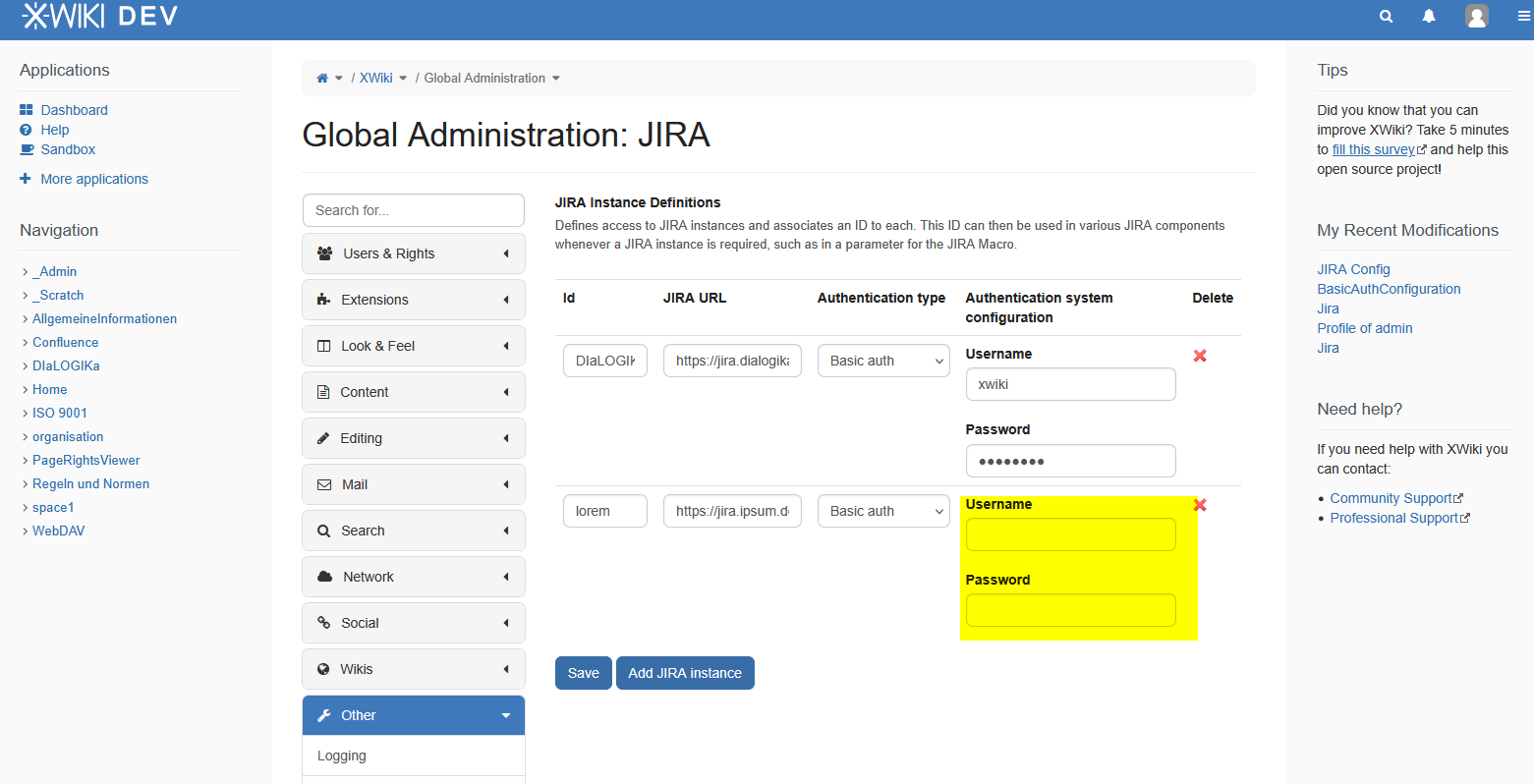Click the Id field containing lorem
Viewport: 1534px width, 784px height.
(x=605, y=511)
